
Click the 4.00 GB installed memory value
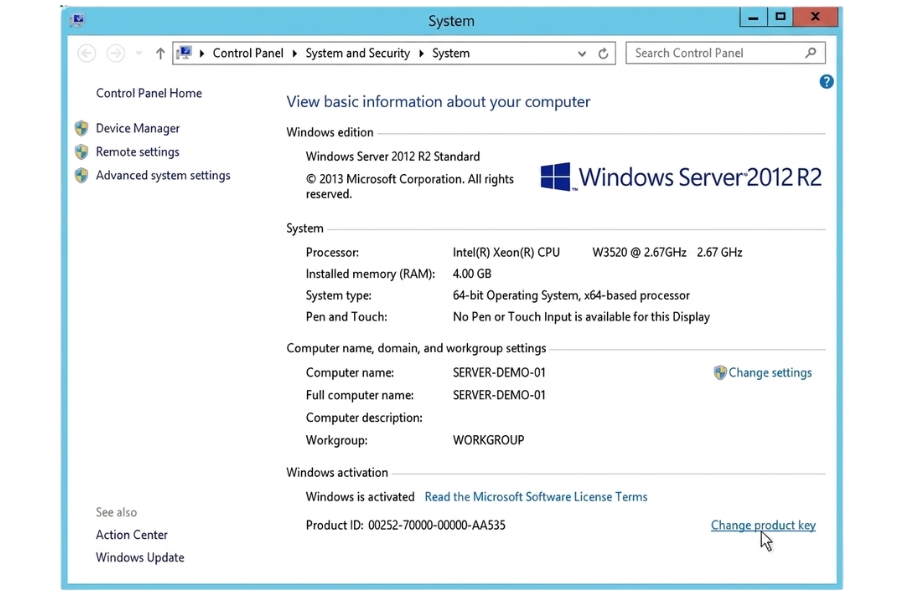click(472, 274)
